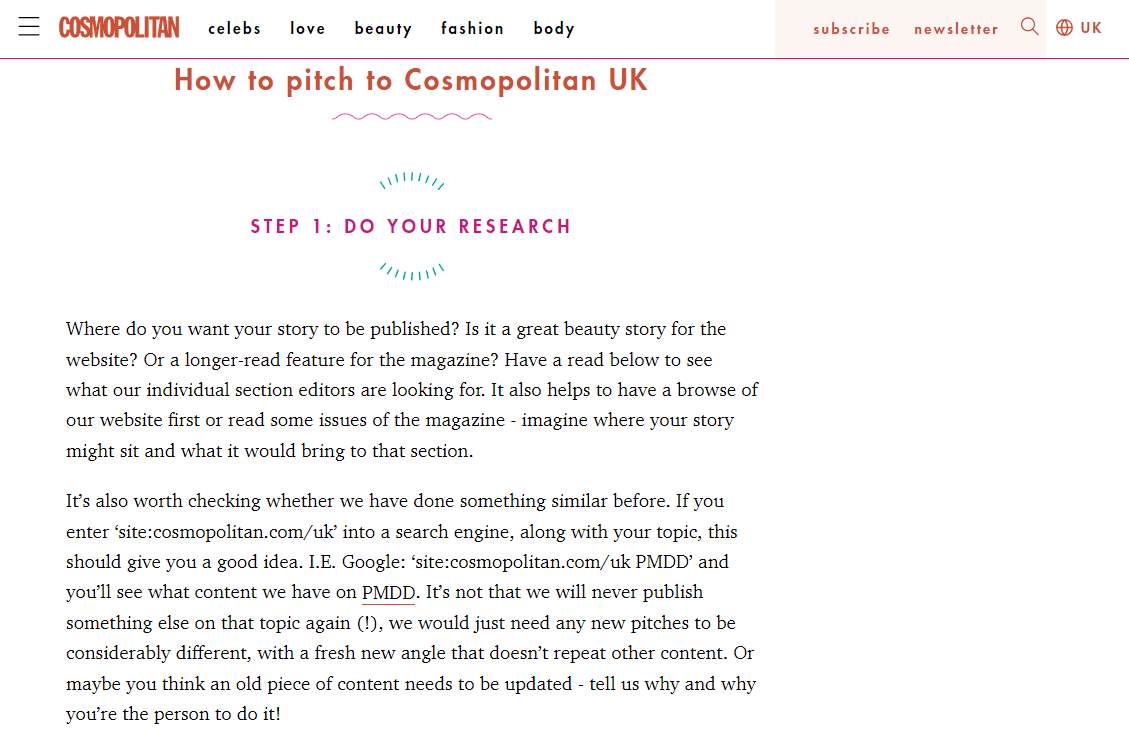Screen dimensions: 1129x742
Task: Navigate to the beauty section
Action: click(383, 28)
